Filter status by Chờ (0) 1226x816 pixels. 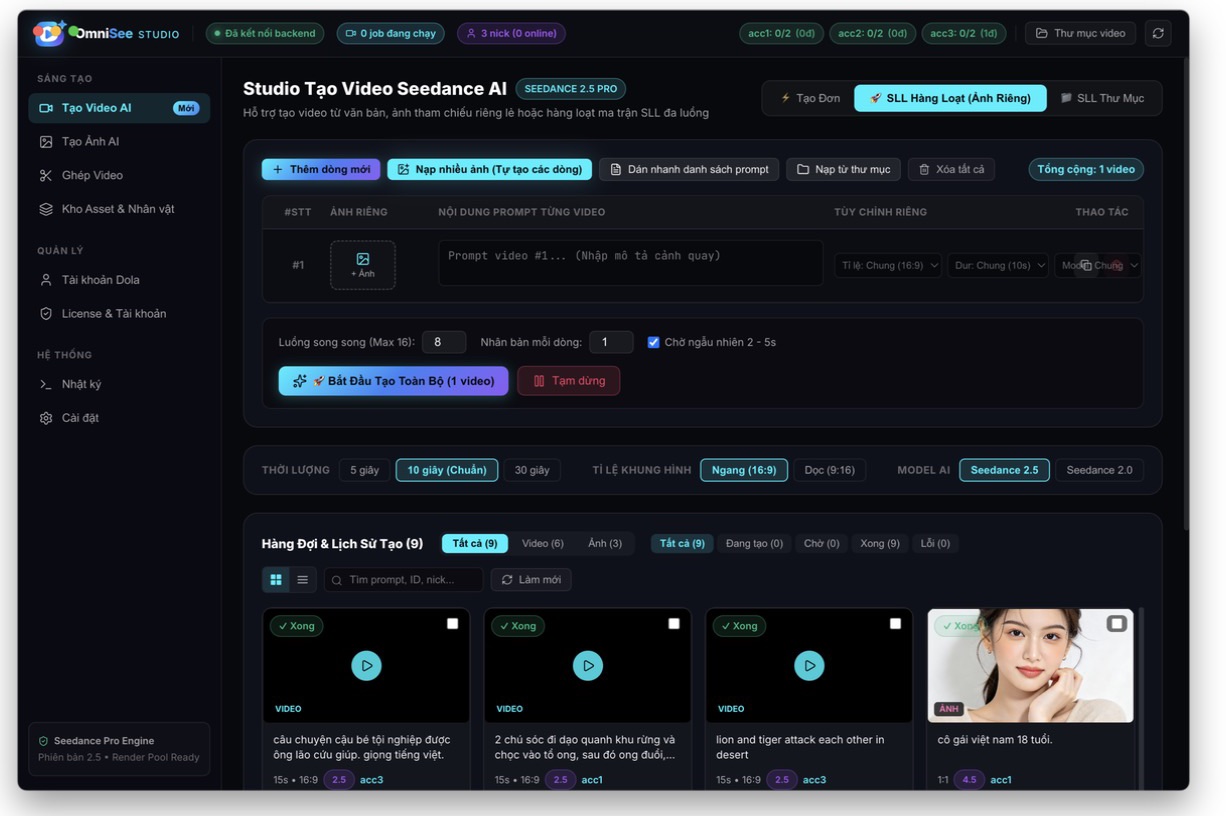[x=822, y=544]
